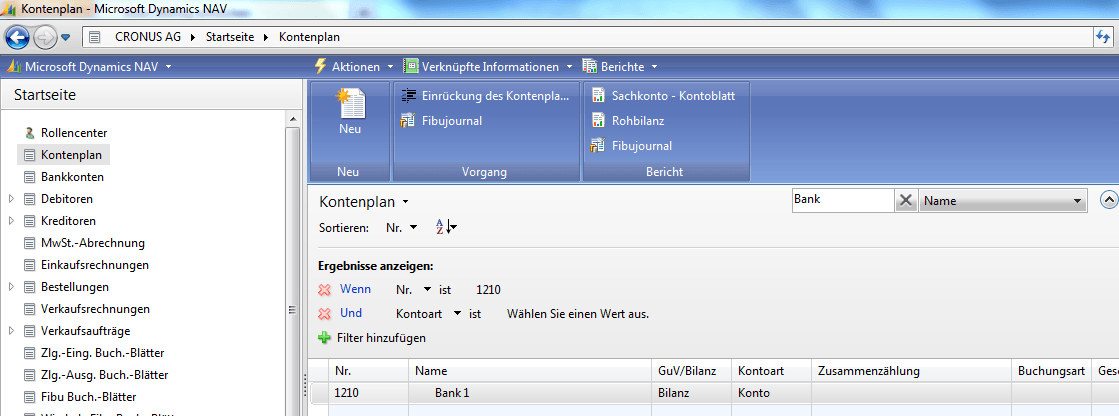The image size is (1119, 416).
Task: Click Startseite in the address breadcrumb
Action: point(230,36)
